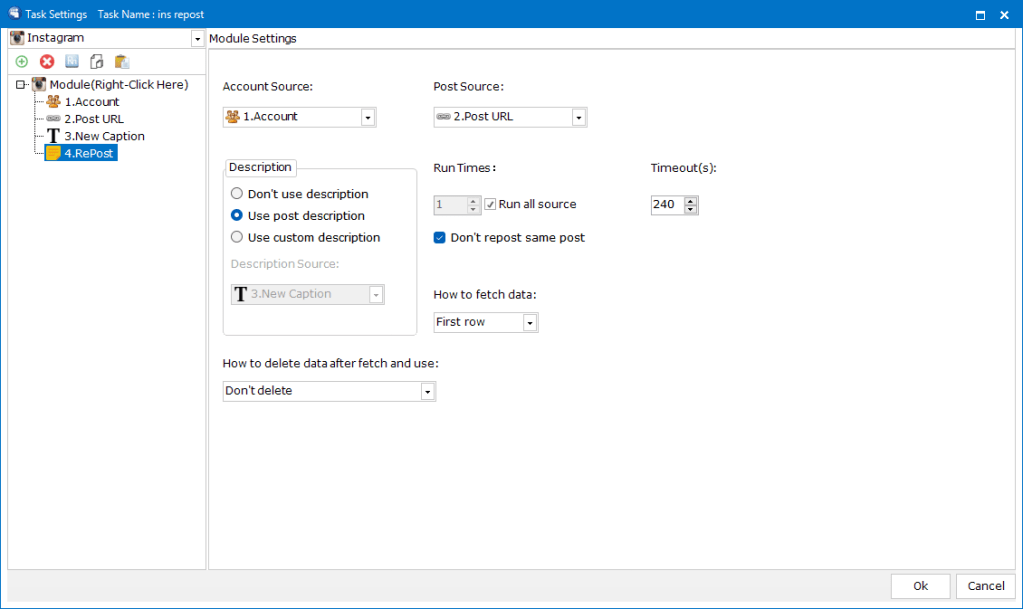This screenshot has height=609, width=1023.
Task: Select the 4.RePost tree node
Action: click(x=88, y=154)
